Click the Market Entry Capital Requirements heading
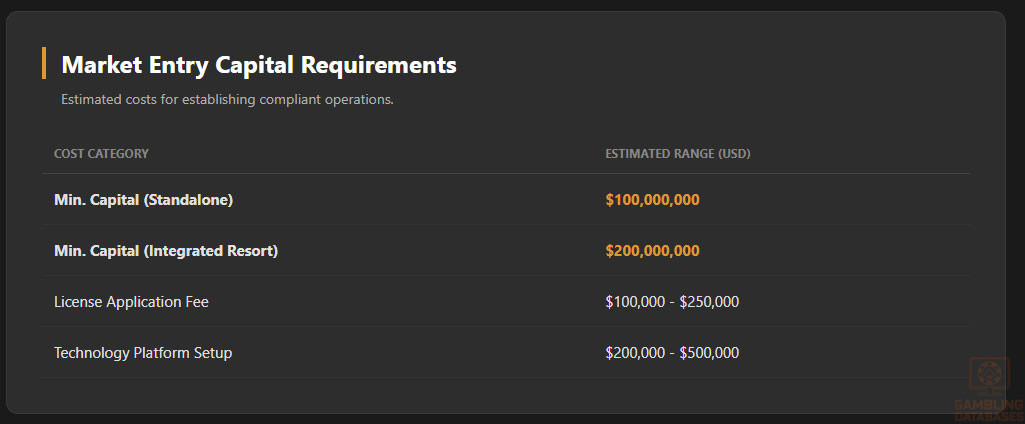This screenshot has width=1025, height=424. click(x=258, y=65)
